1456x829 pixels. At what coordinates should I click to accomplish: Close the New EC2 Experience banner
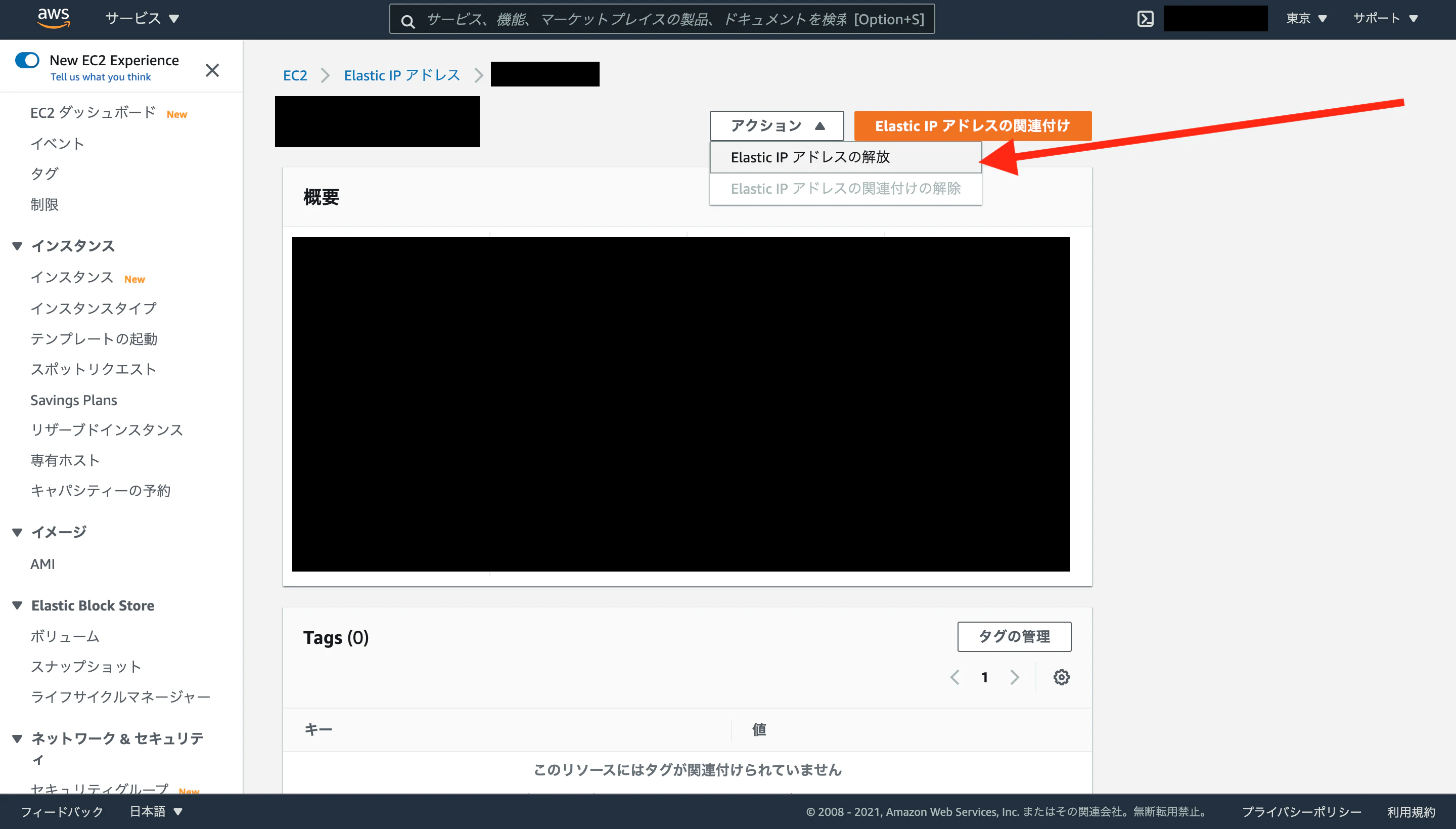[212, 70]
